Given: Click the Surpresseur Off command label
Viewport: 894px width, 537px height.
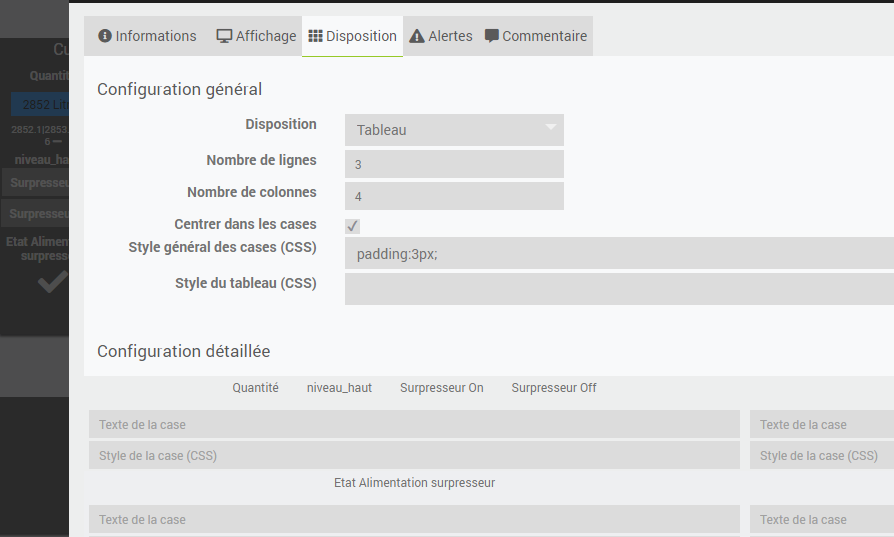Looking at the screenshot, I should 554,388.
